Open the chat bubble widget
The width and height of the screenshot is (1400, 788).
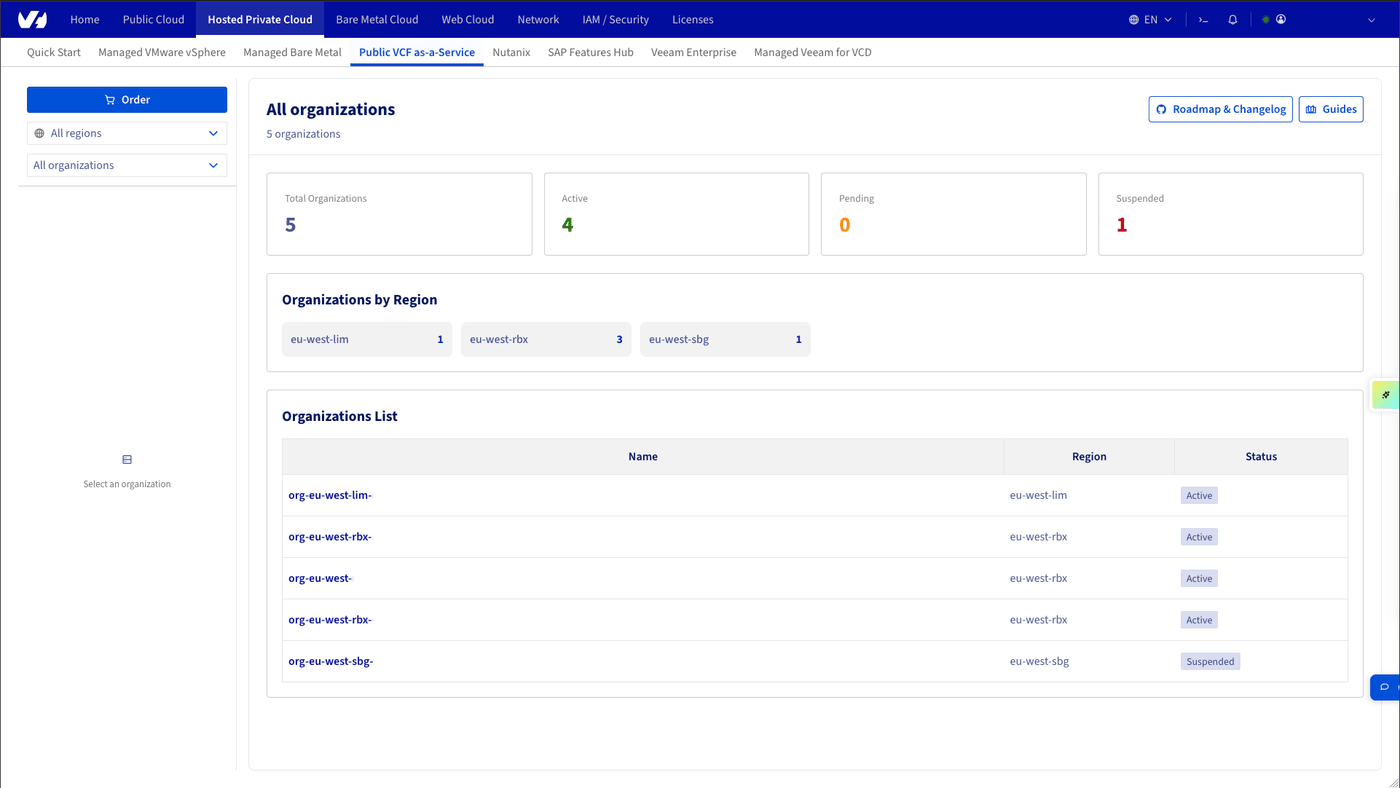tap(1385, 687)
